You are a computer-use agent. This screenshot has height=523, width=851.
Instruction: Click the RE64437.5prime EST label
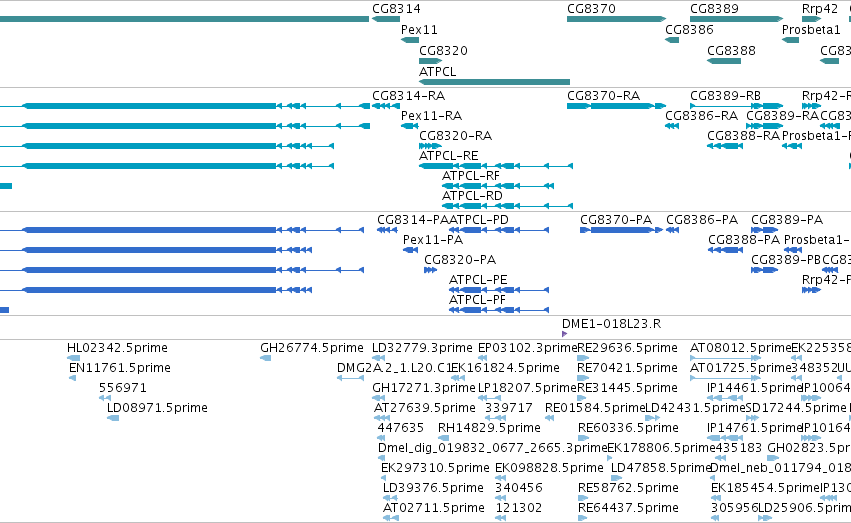(628, 508)
